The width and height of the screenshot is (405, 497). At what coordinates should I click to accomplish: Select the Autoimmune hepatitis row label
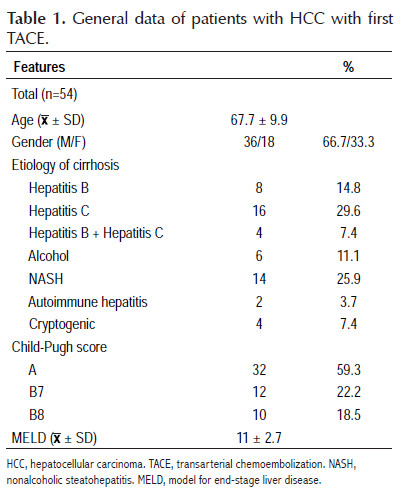pos(88,302)
